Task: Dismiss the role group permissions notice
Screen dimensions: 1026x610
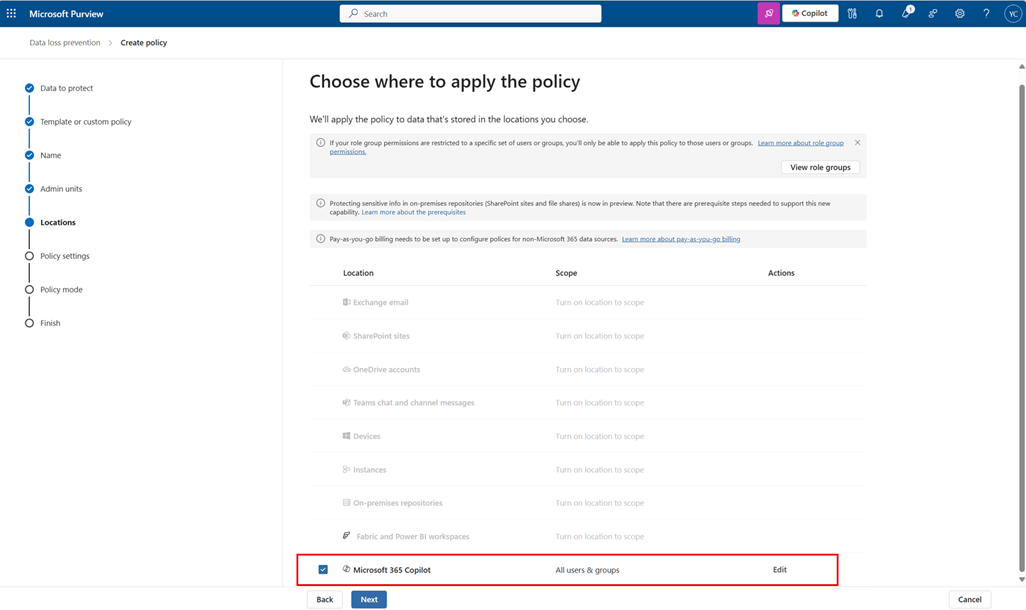Action: pos(857,142)
